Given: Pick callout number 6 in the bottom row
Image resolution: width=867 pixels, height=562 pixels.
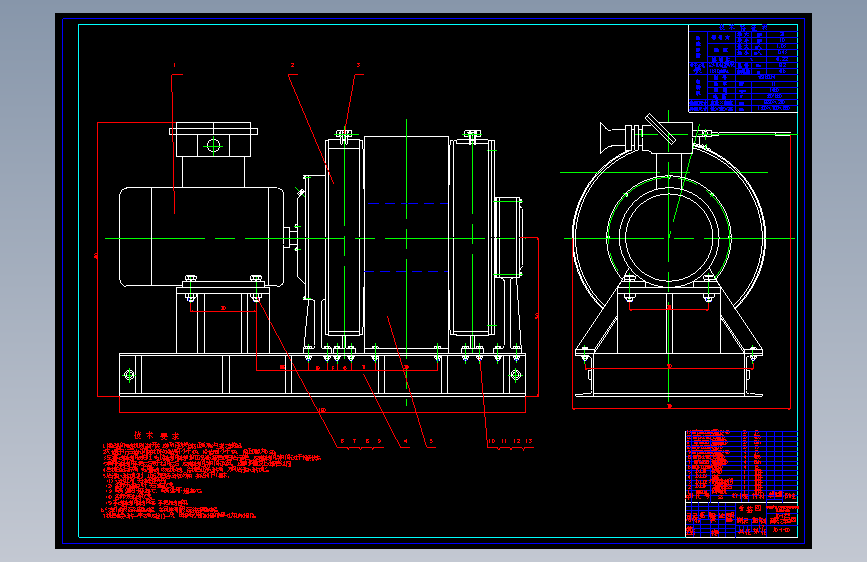Looking at the screenshot, I should click(x=342, y=441).
